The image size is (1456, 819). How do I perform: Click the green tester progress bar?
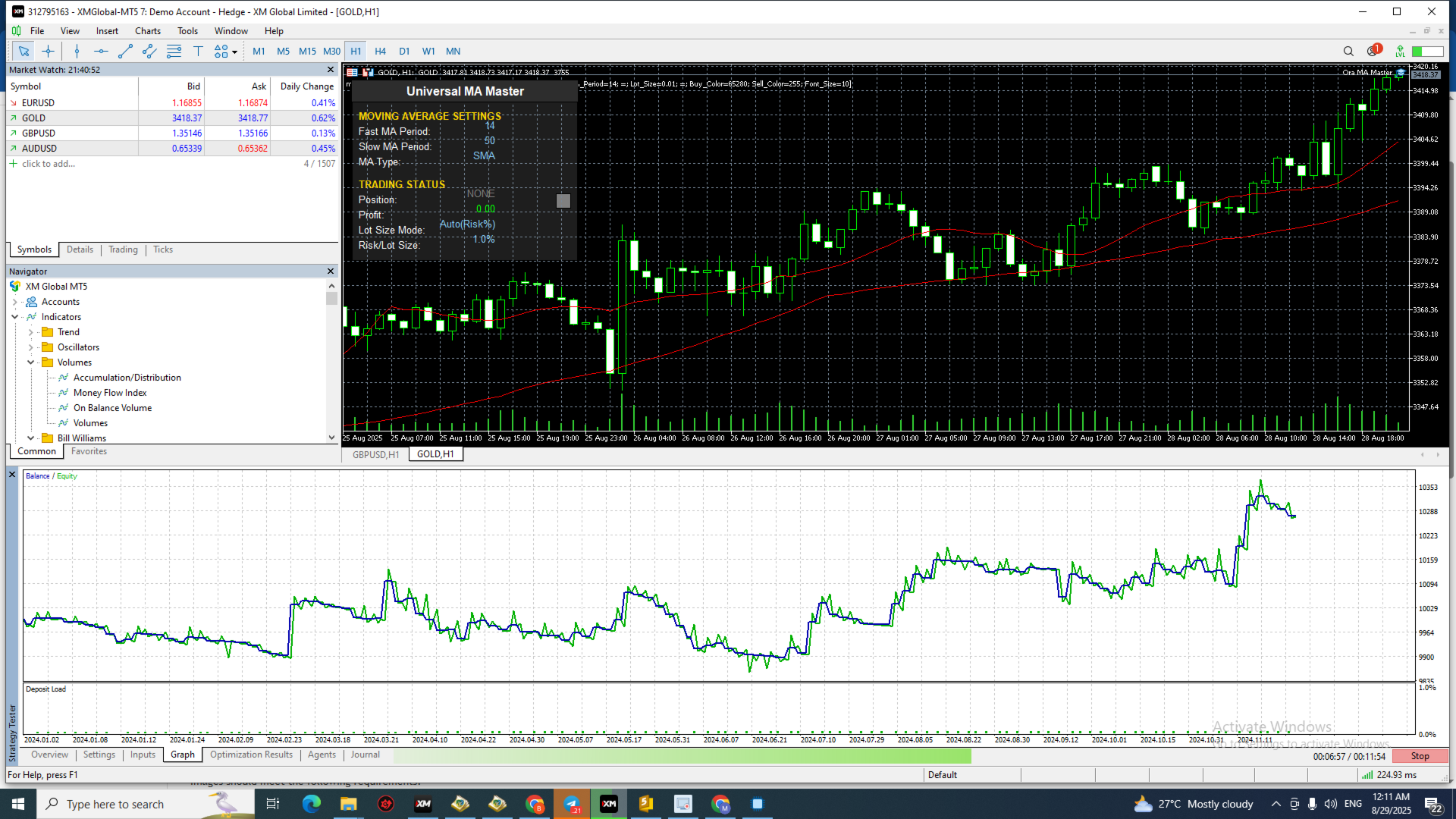[x=681, y=756]
